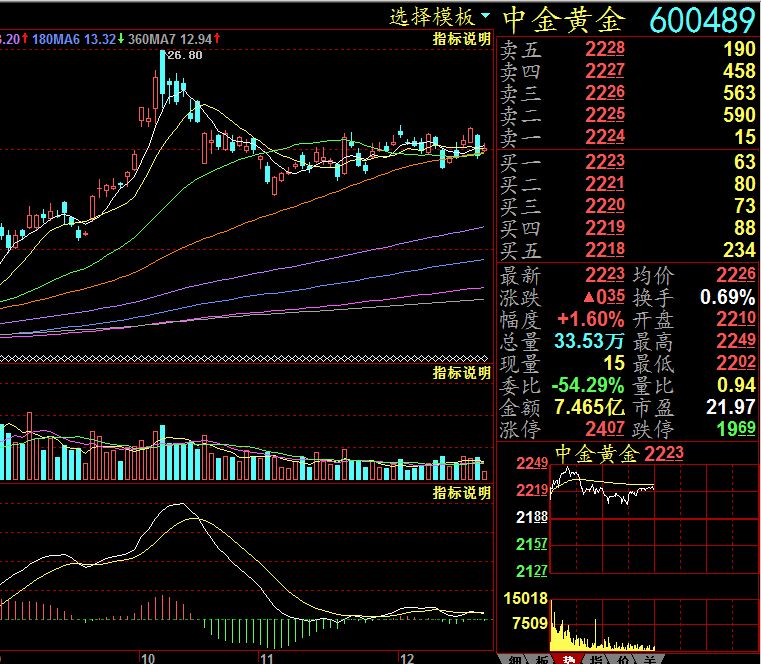The width and height of the screenshot is (761, 664).
Task: Click the 金额 amount 7.465亿
Action: (589, 407)
